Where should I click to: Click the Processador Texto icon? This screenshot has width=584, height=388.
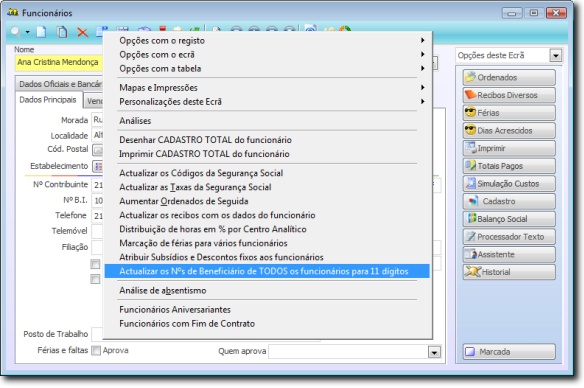pyautogui.click(x=471, y=236)
